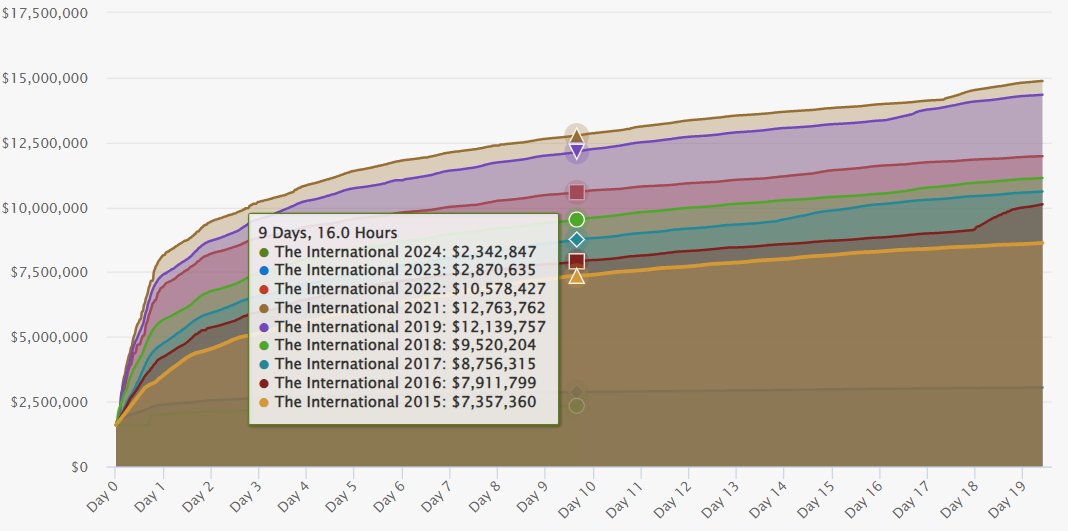Click the 'Day 0' x-axis label

point(101,496)
